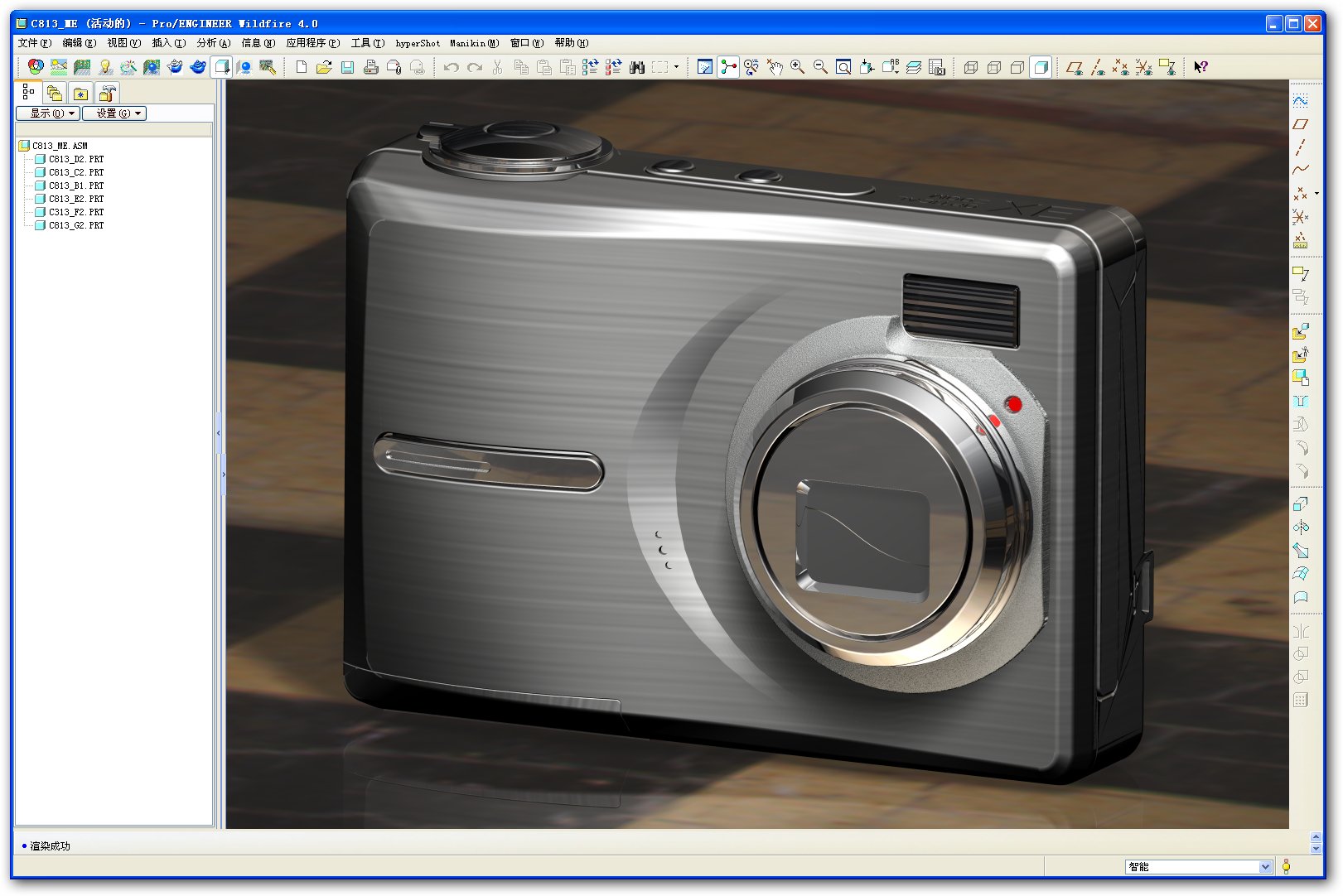This screenshot has height=896, width=1343.
Task: Click the scissors cut icon
Action: pyautogui.click(x=498, y=67)
